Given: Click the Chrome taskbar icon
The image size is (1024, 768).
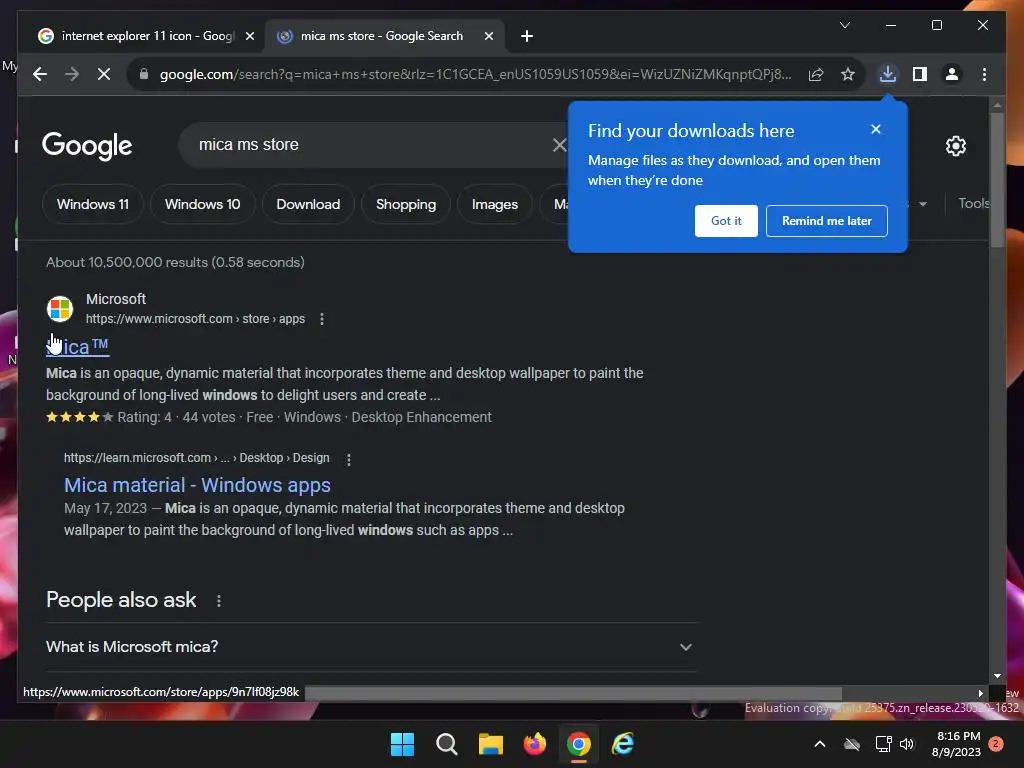Looking at the screenshot, I should 579,744.
